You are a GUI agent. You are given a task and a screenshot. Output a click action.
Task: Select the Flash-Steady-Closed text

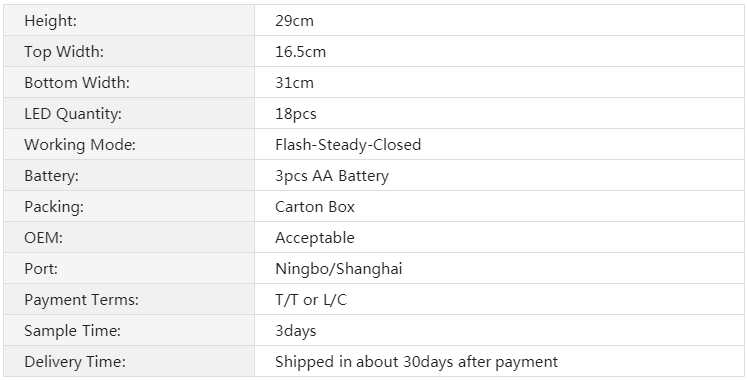(x=348, y=144)
